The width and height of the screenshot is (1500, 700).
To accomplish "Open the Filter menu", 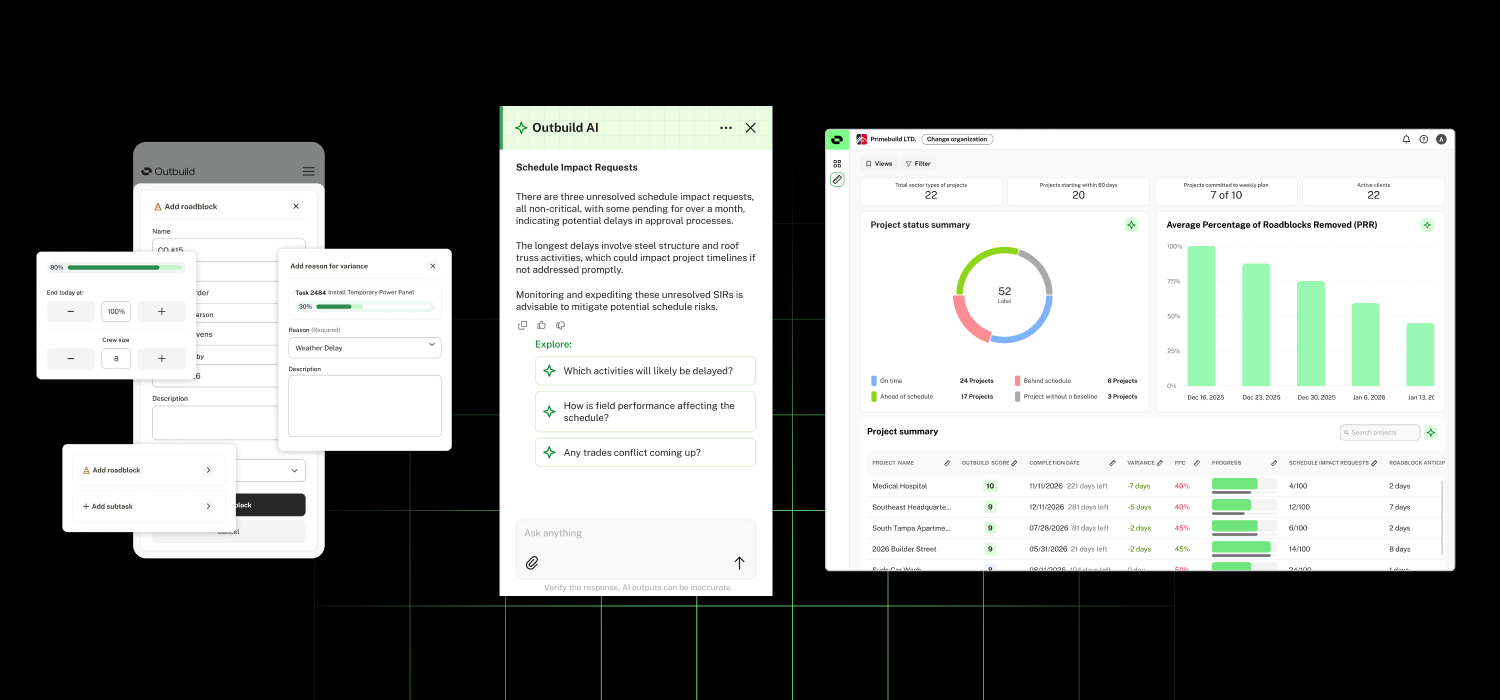I will (918, 163).
